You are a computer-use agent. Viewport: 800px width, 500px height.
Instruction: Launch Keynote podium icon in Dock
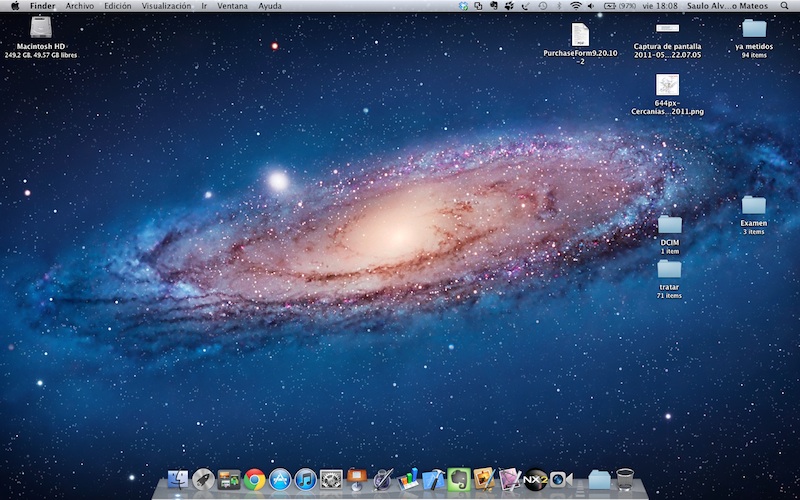point(357,479)
